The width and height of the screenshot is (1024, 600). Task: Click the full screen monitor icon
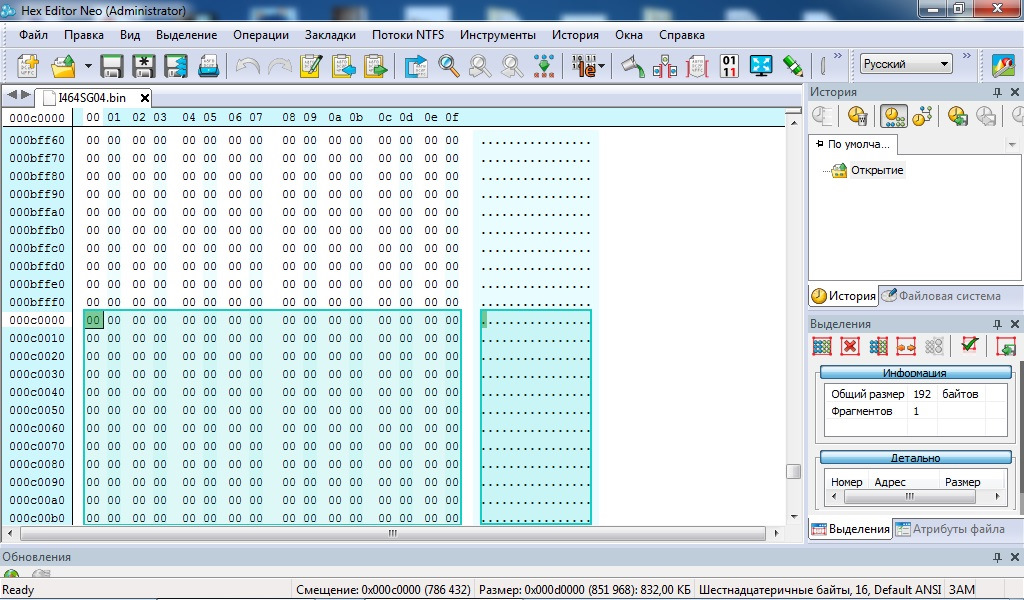[761, 66]
